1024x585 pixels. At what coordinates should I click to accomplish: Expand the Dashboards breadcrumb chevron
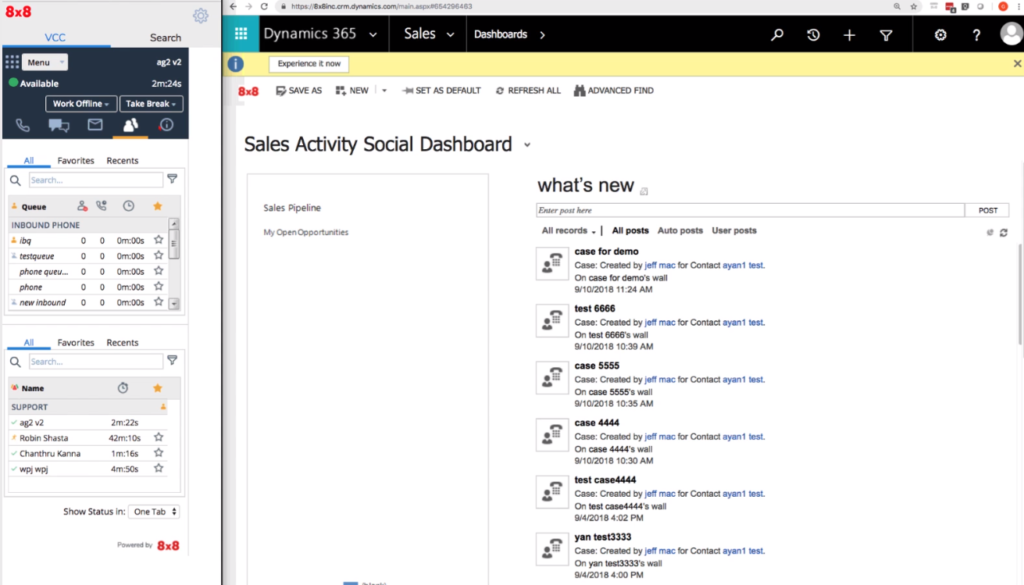pos(543,35)
